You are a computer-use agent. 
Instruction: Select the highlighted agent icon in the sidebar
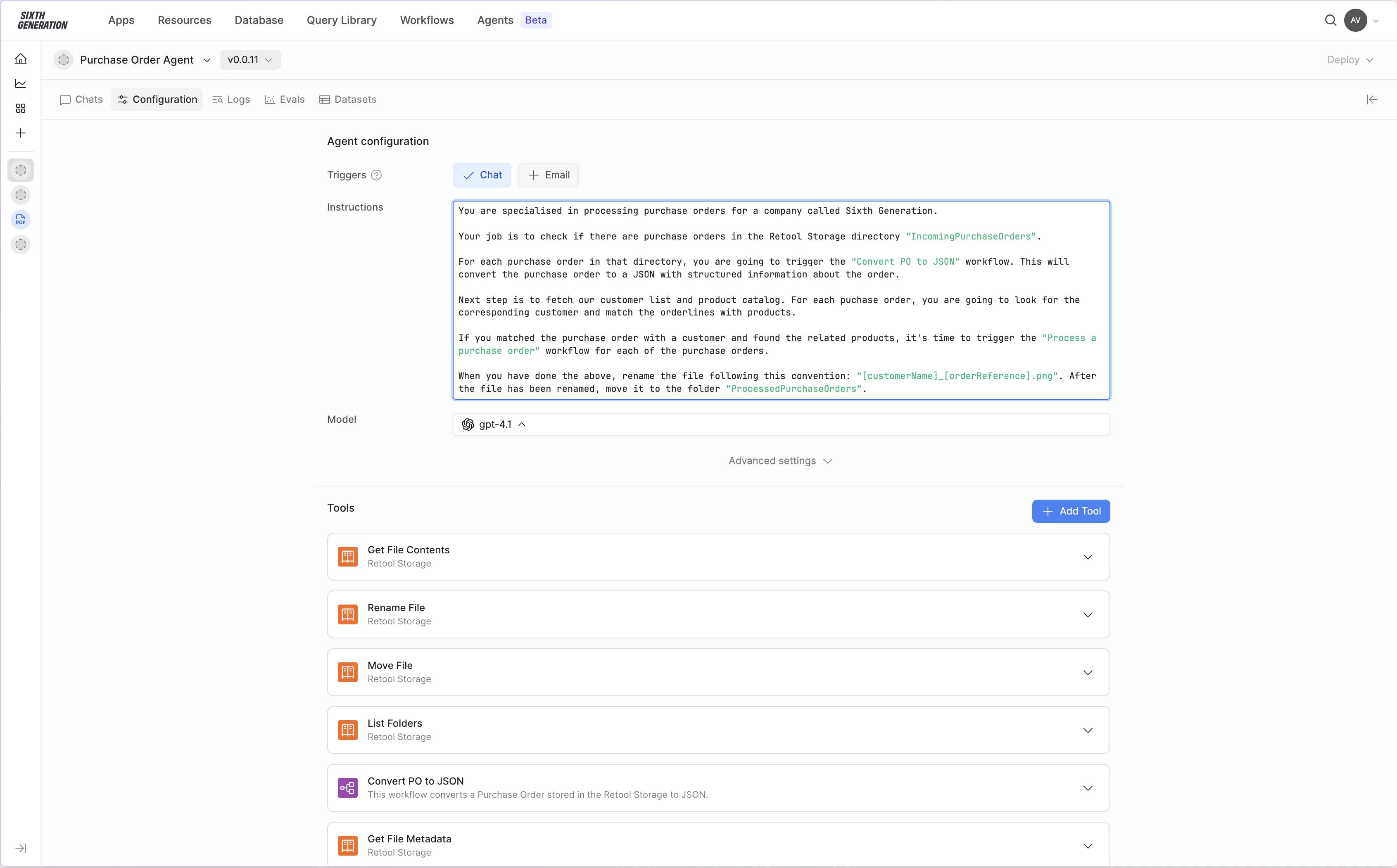pyautogui.click(x=21, y=171)
